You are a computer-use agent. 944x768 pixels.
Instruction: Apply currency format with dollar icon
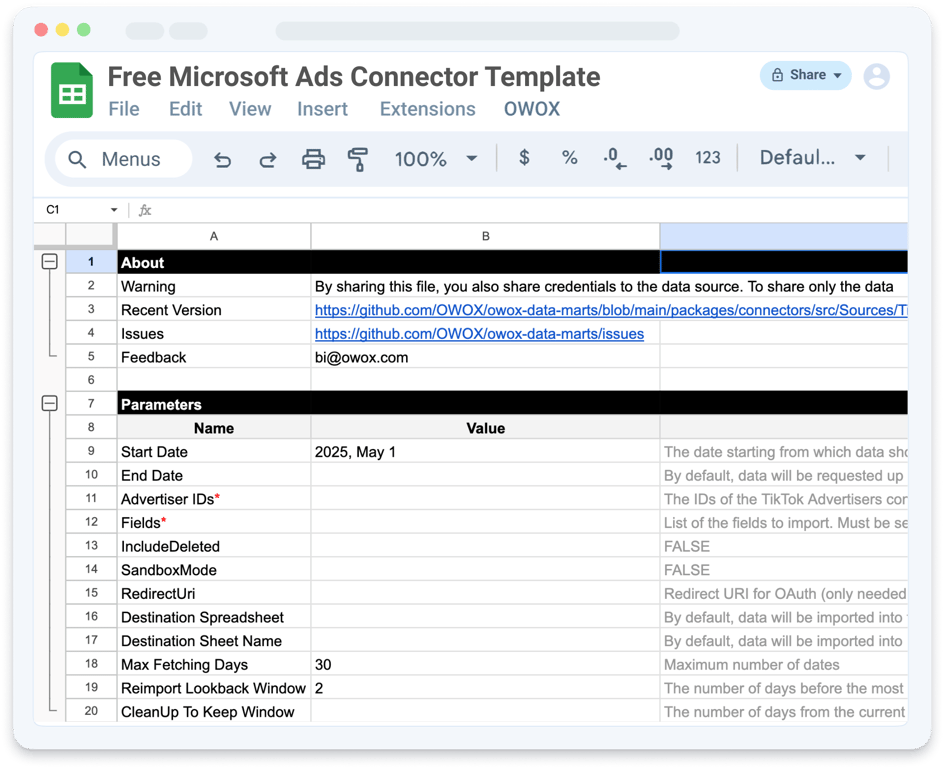click(x=524, y=158)
